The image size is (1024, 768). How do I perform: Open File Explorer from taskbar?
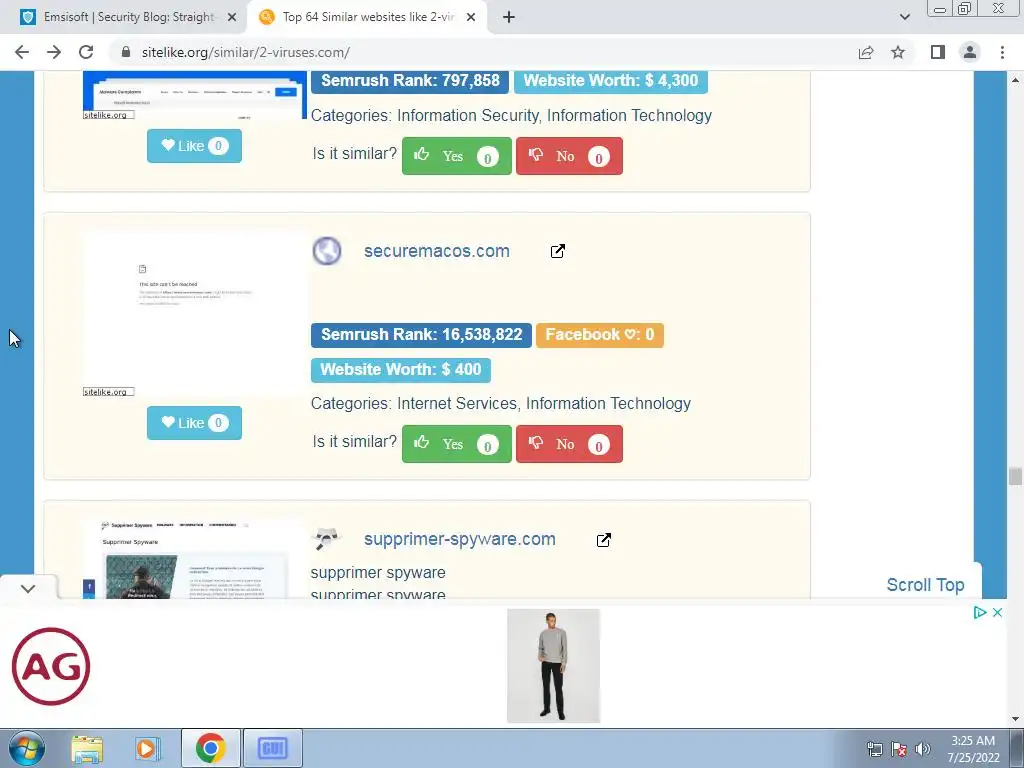point(87,748)
